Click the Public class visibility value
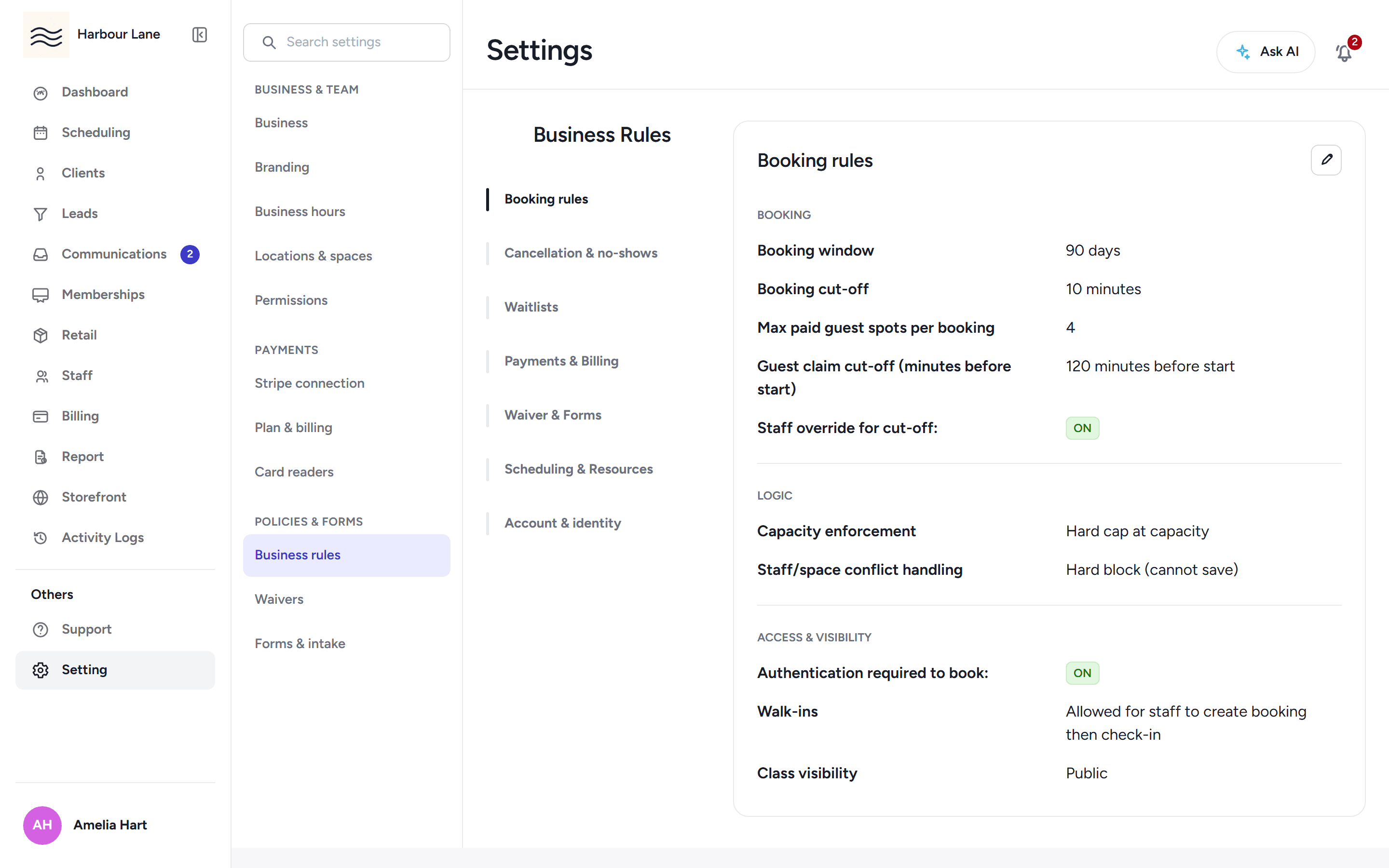This screenshot has height=868, width=1389. tap(1087, 773)
